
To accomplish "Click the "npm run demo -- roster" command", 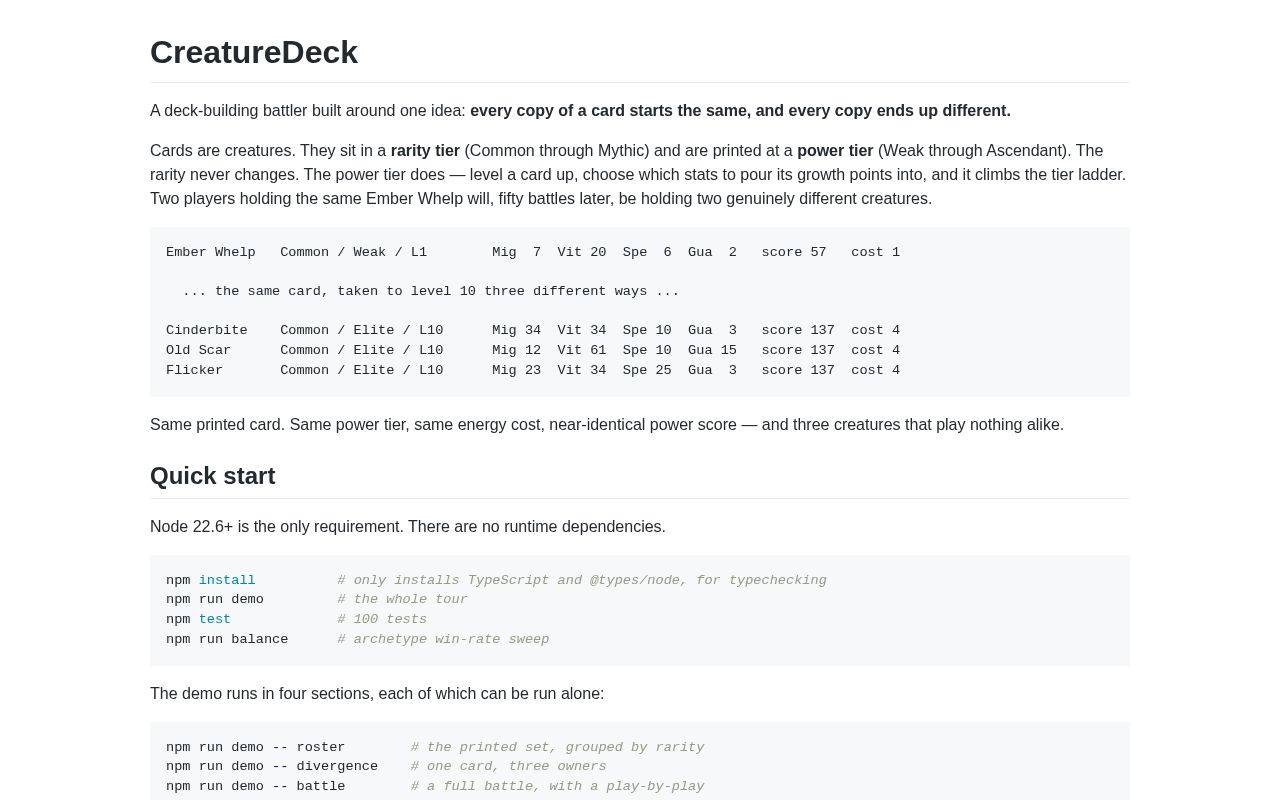I will coord(256,748).
